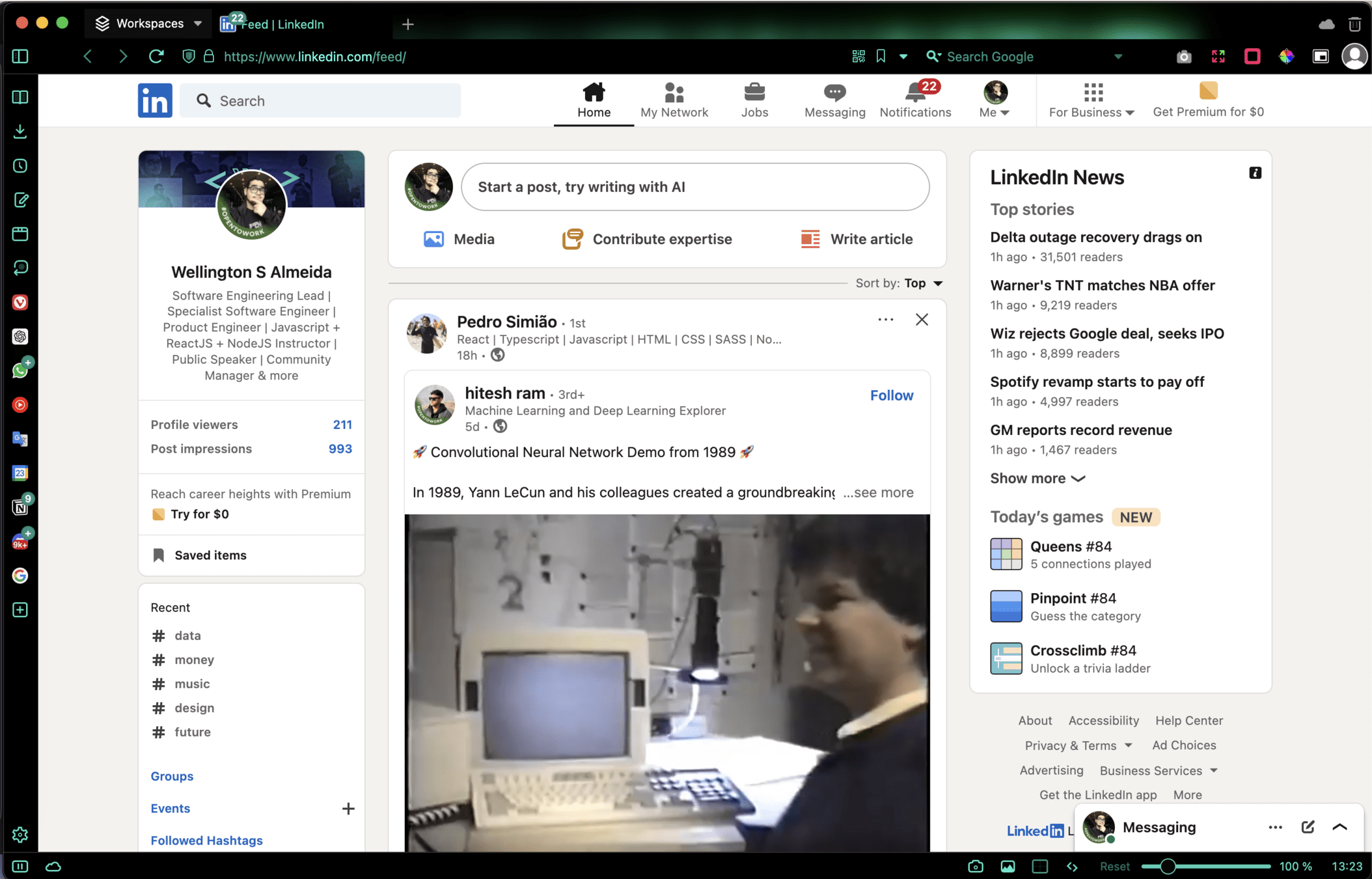Viewport: 1372px width, 879px height.
Task: Select the Home tab in the LinkedIn nav
Action: (x=594, y=100)
